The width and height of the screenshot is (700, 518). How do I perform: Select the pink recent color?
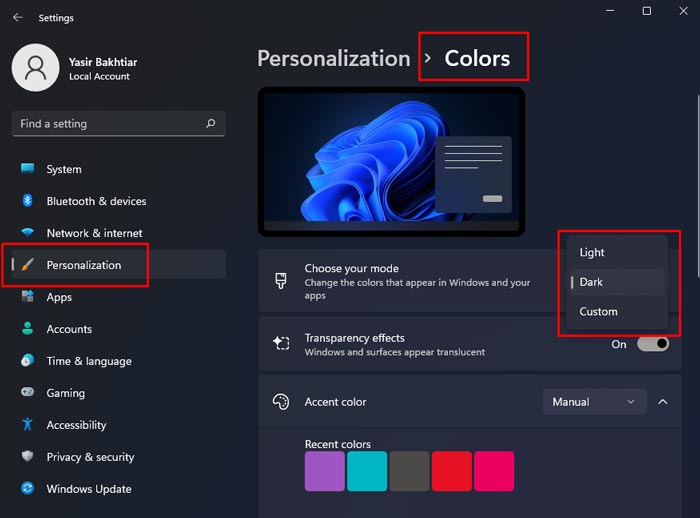tap(494, 471)
